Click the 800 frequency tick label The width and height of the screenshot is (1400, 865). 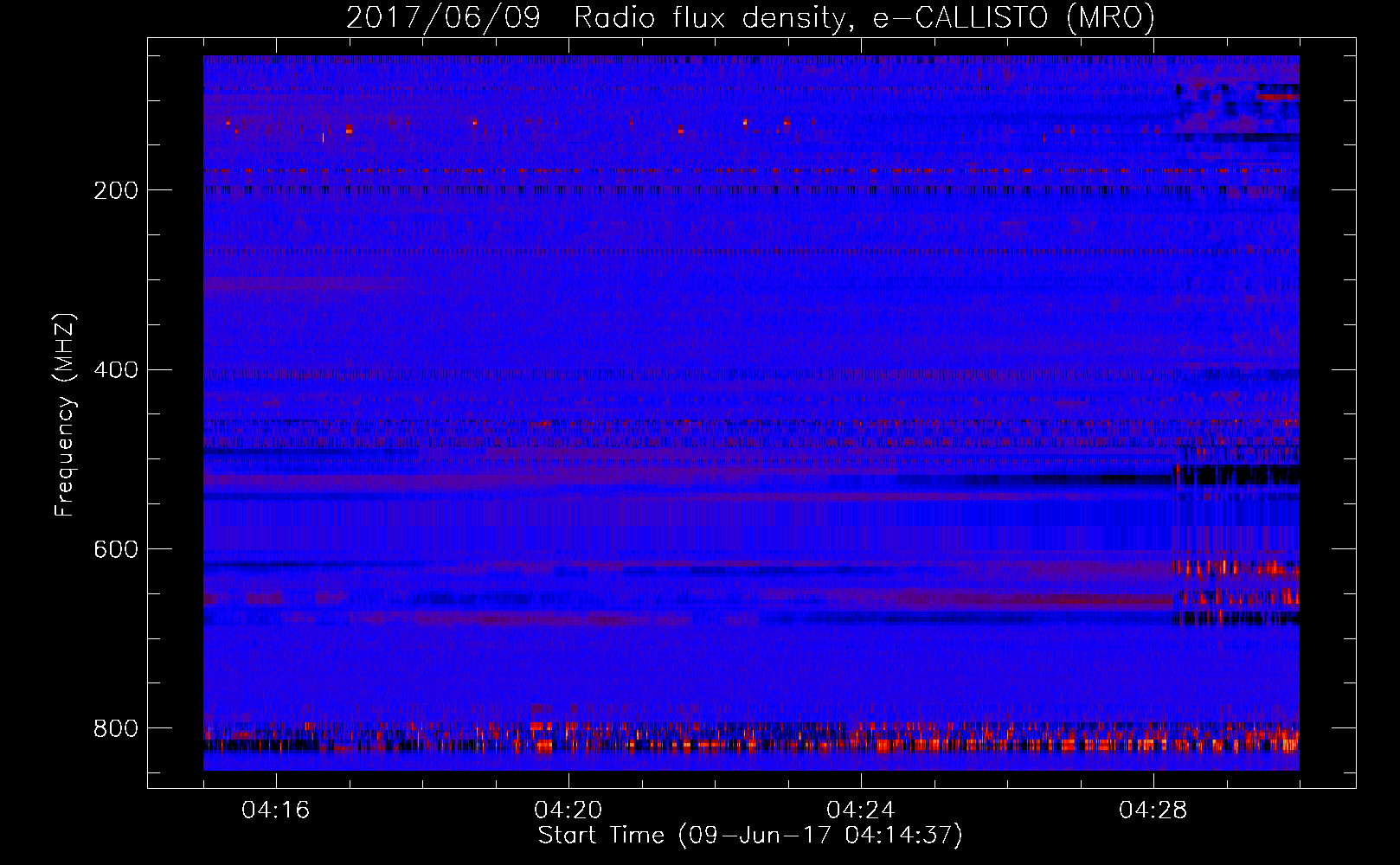click(116, 729)
